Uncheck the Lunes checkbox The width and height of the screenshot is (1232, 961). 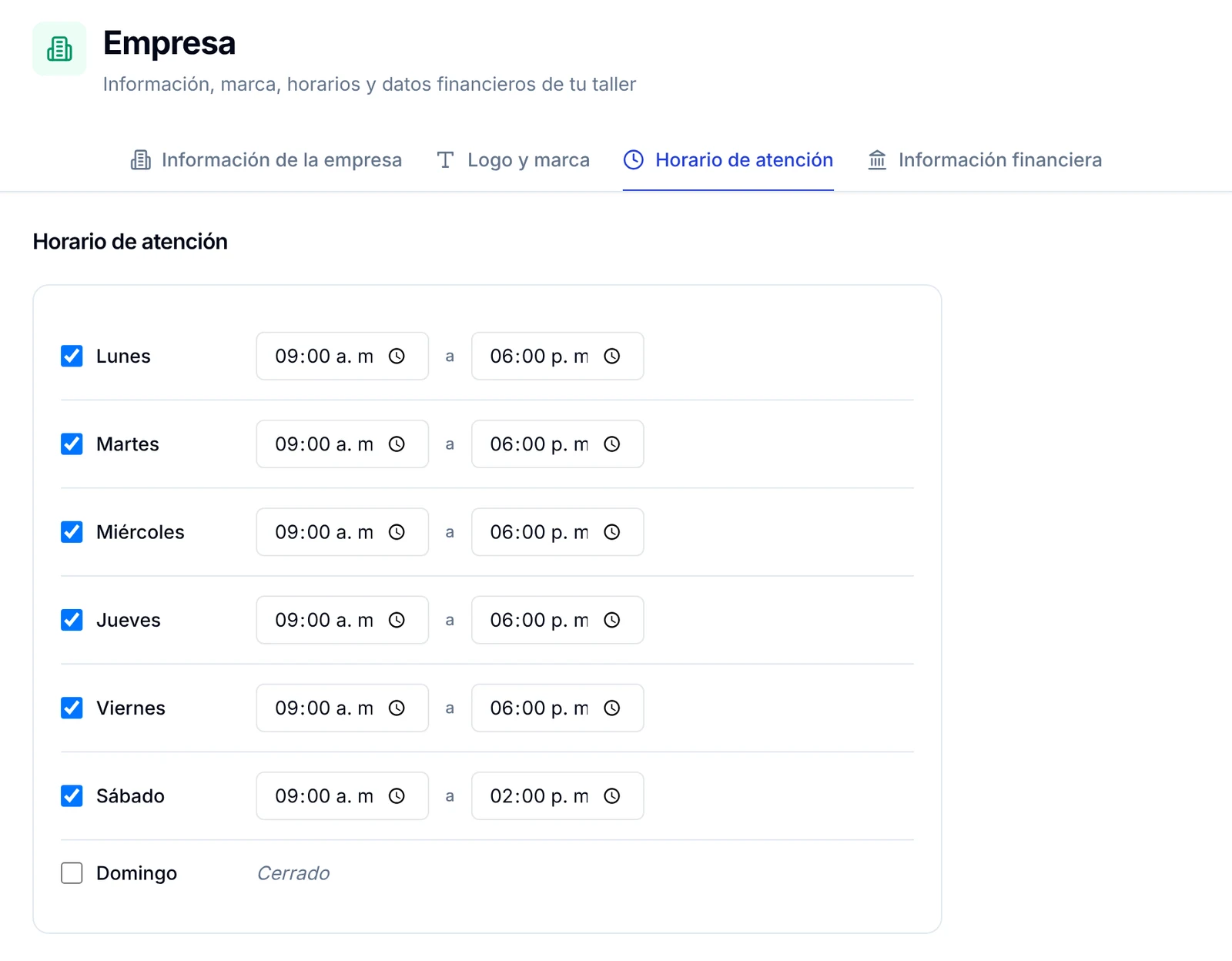point(72,356)
